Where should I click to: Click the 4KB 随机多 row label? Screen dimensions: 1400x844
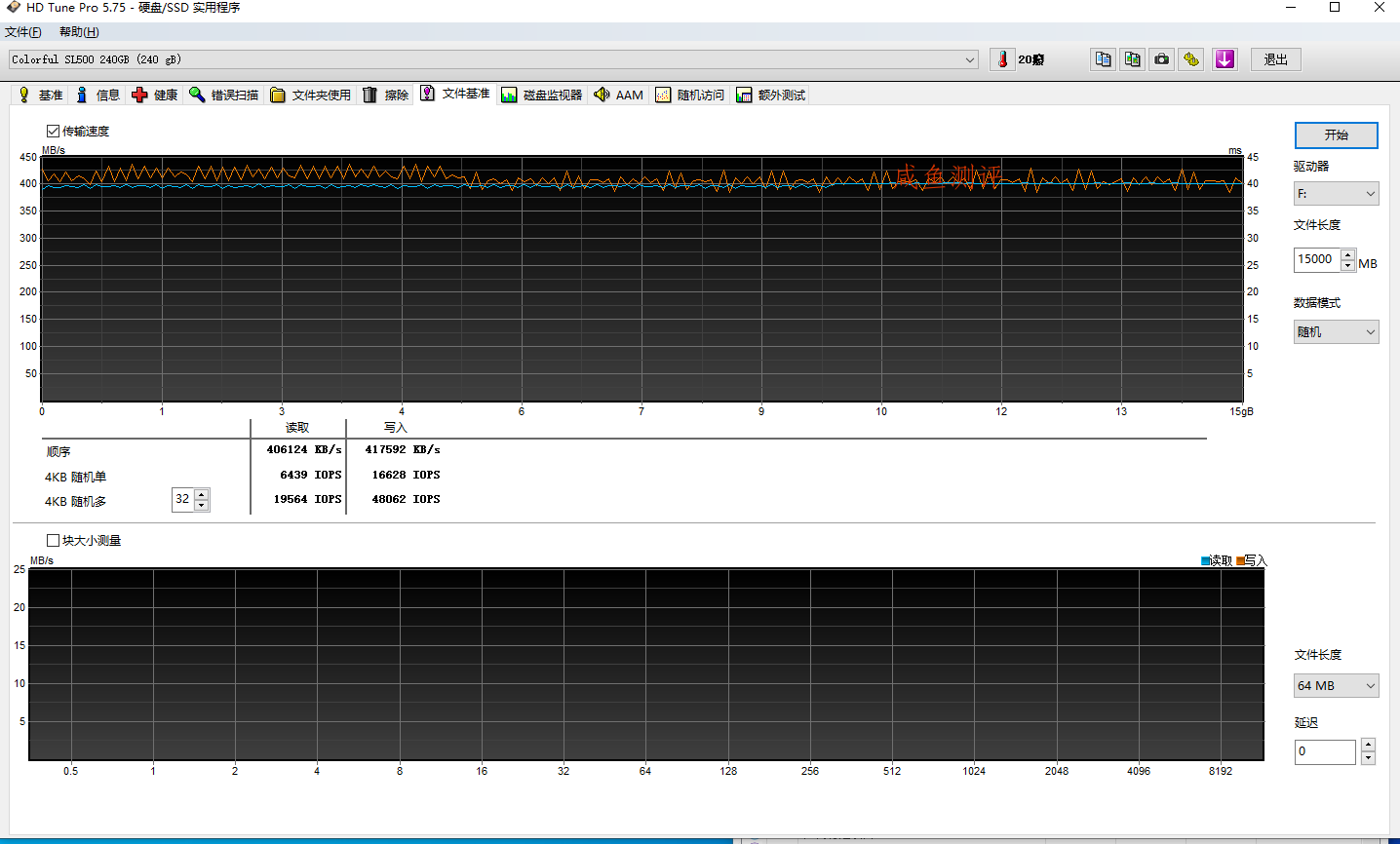click(75, 502)
